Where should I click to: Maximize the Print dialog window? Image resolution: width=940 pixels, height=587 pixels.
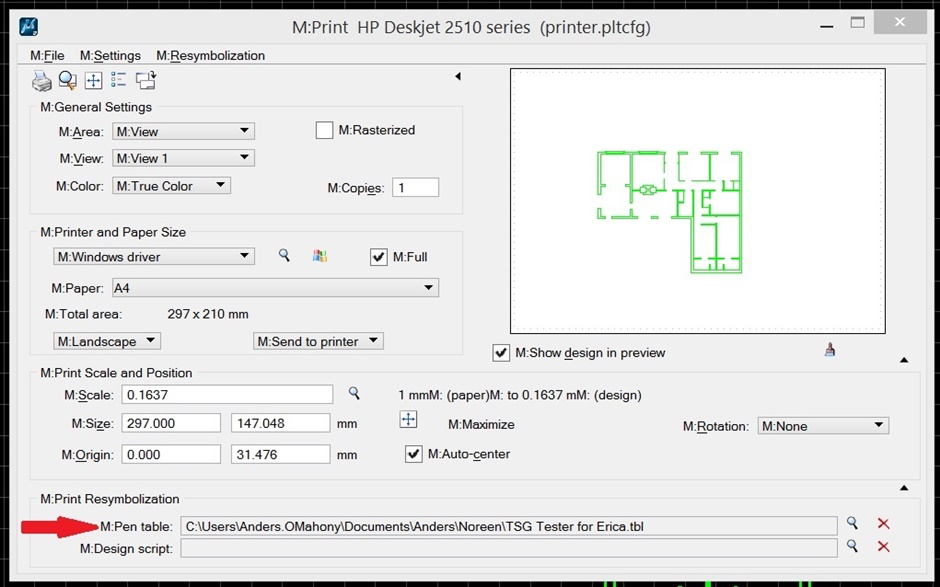pos(858,23)
